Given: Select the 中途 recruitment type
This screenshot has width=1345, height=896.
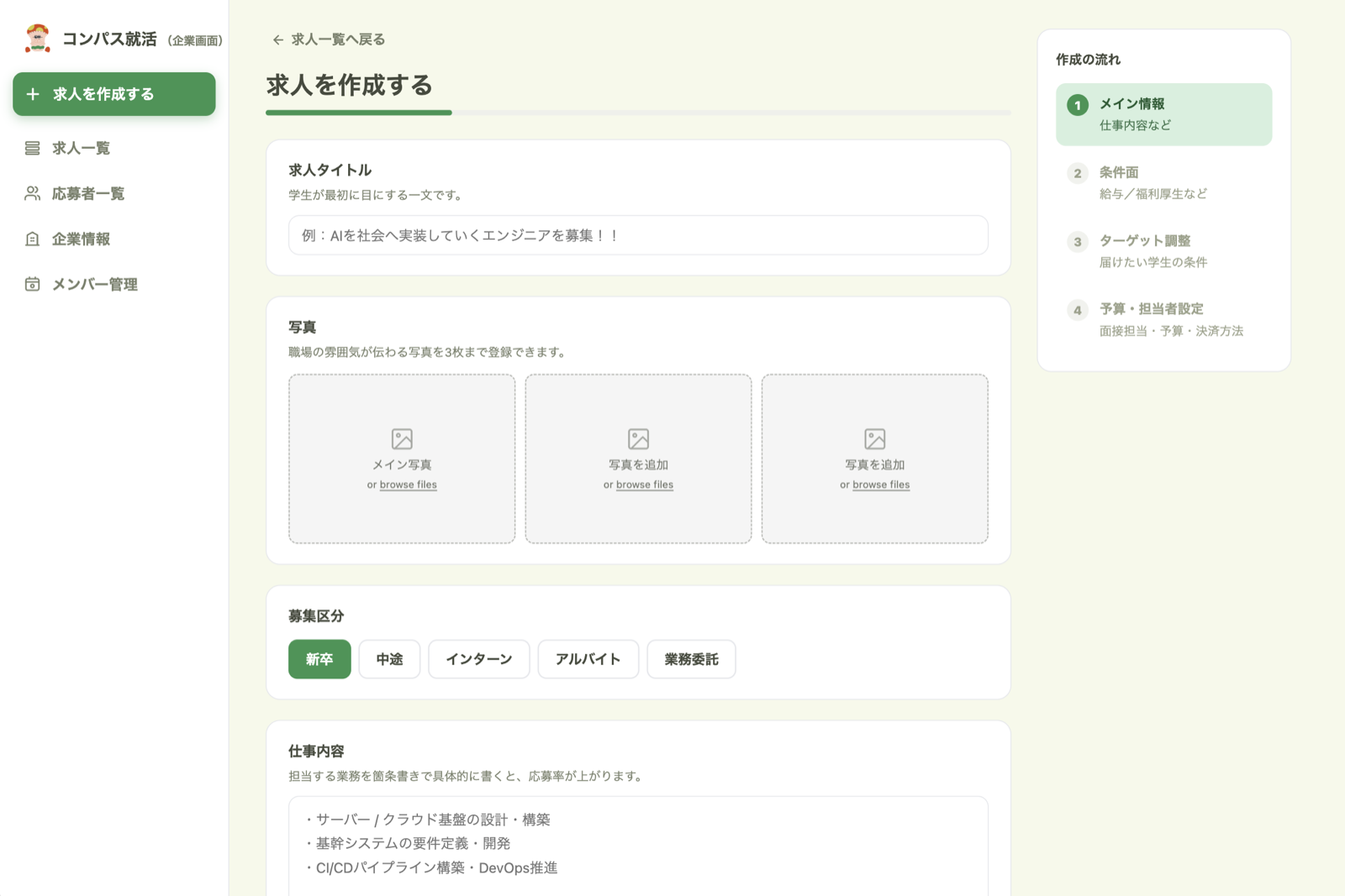Looking at the screenshot, I should click(389, 659).
